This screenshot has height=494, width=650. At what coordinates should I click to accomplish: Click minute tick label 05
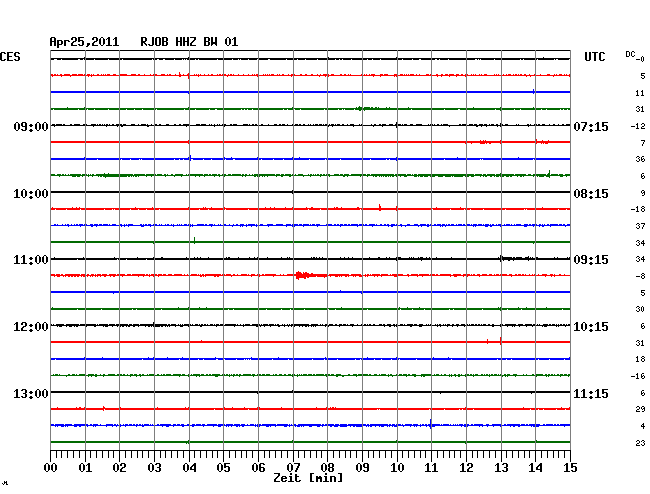click(x=223, y=468)
